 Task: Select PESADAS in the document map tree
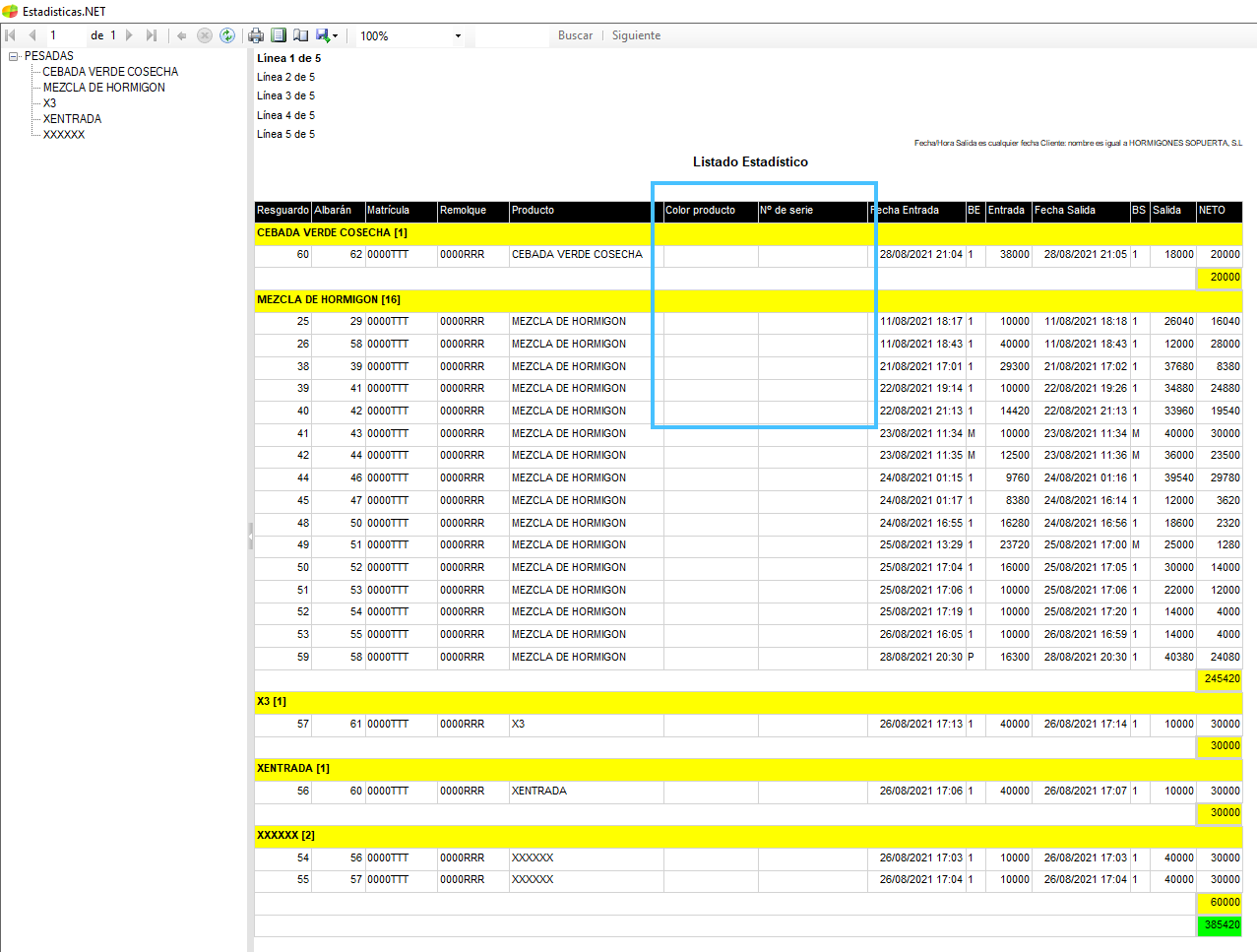49,56
